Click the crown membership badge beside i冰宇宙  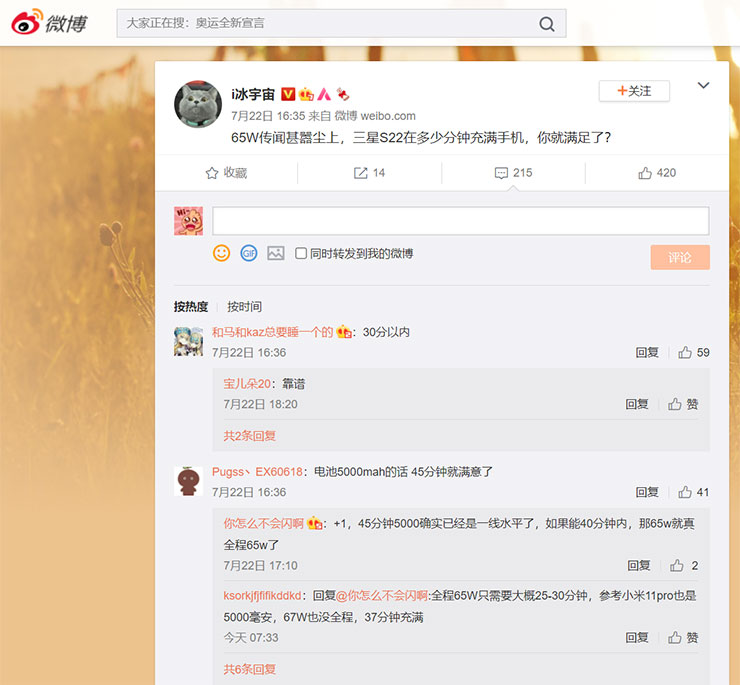click(306, 94)
